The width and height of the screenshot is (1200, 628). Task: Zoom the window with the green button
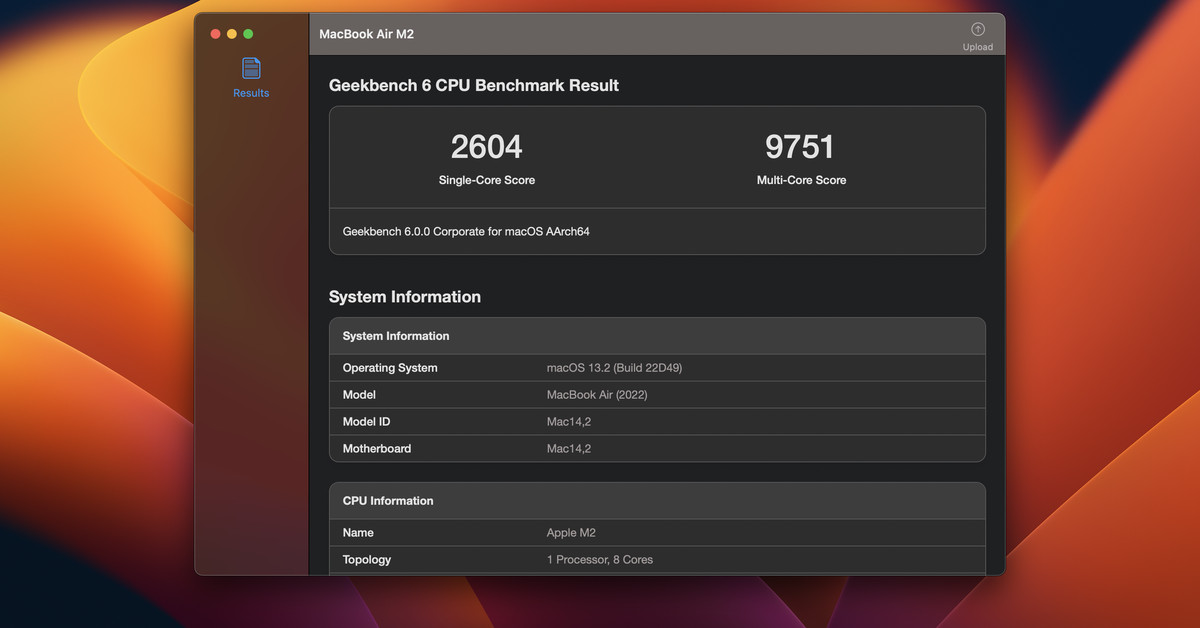[x=248, y=34]
